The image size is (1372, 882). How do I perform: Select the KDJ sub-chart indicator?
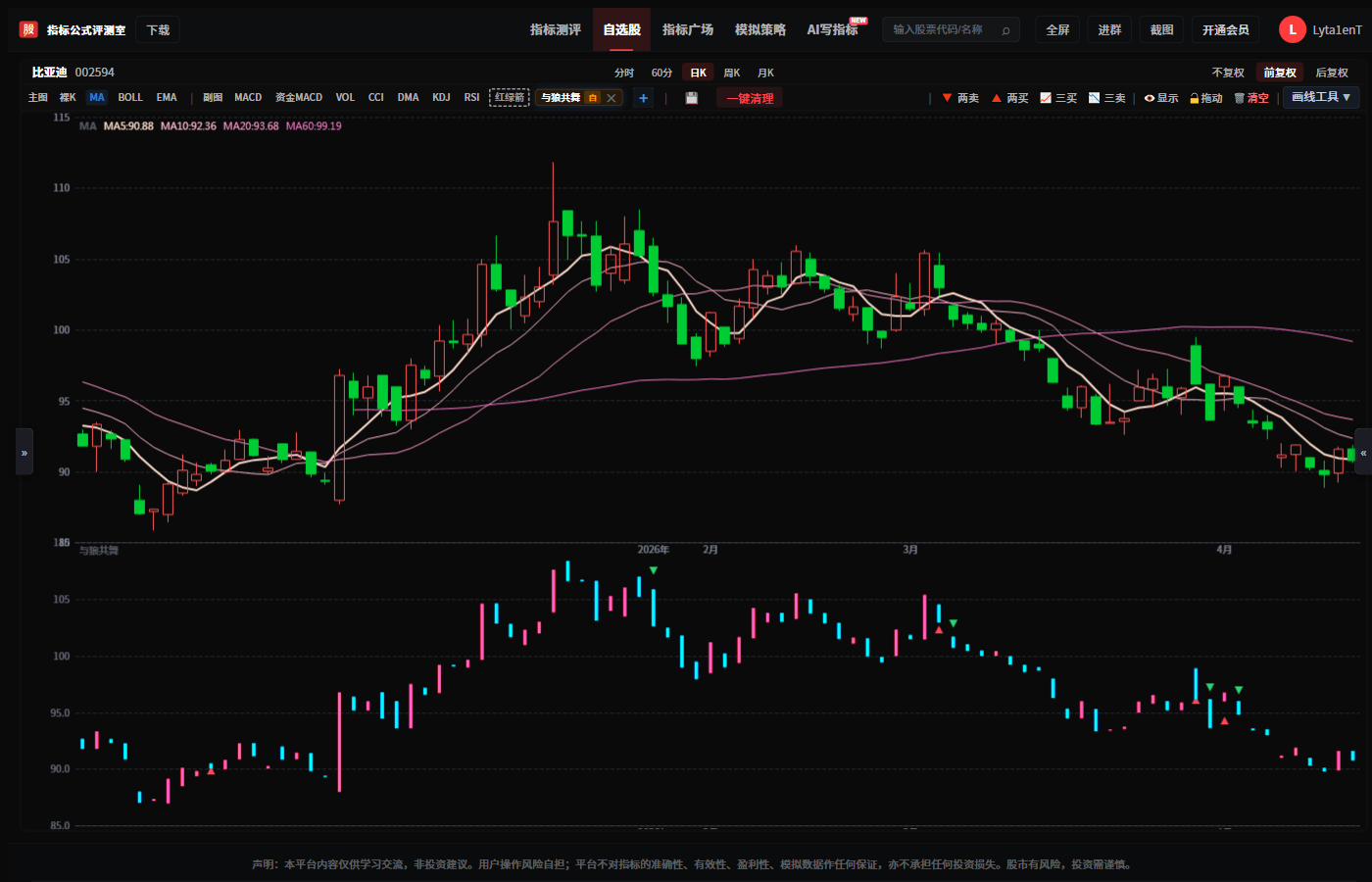[442, 98]
